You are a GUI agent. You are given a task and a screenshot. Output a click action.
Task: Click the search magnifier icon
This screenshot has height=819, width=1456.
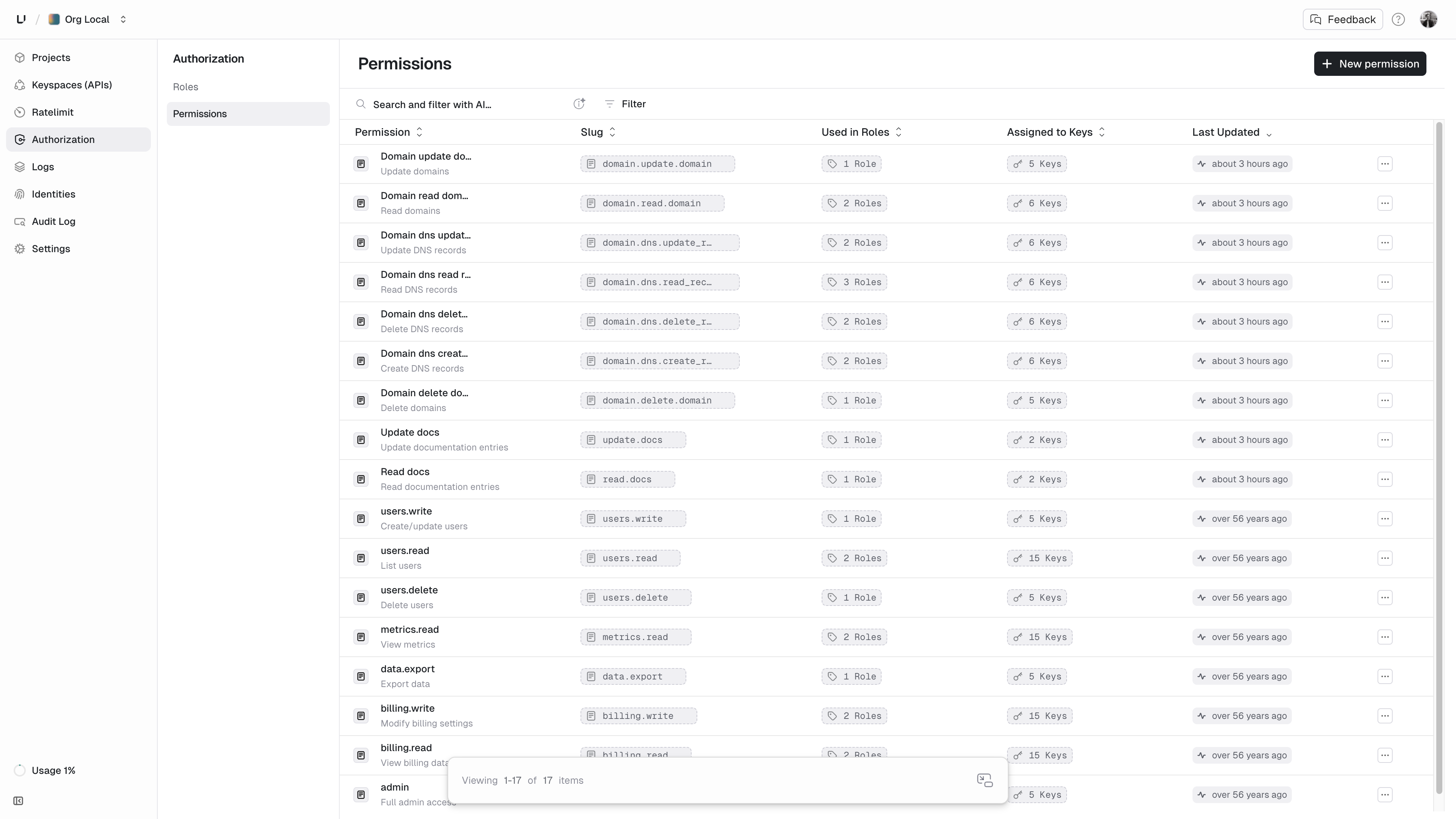[361, 104]
